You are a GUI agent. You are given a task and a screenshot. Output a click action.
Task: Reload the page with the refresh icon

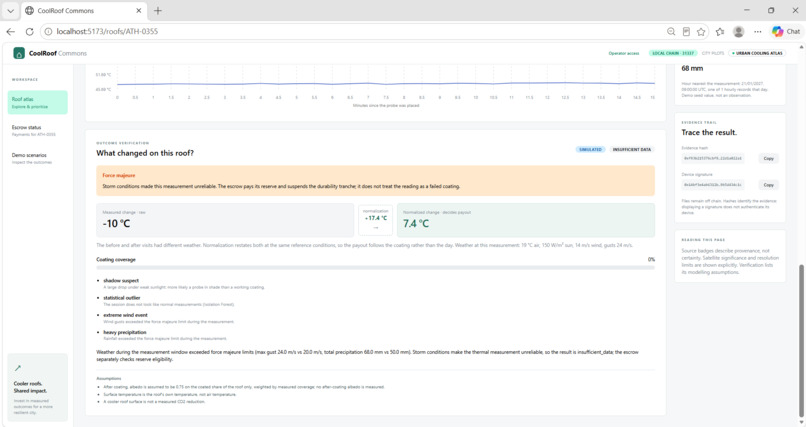coord(29,31)
